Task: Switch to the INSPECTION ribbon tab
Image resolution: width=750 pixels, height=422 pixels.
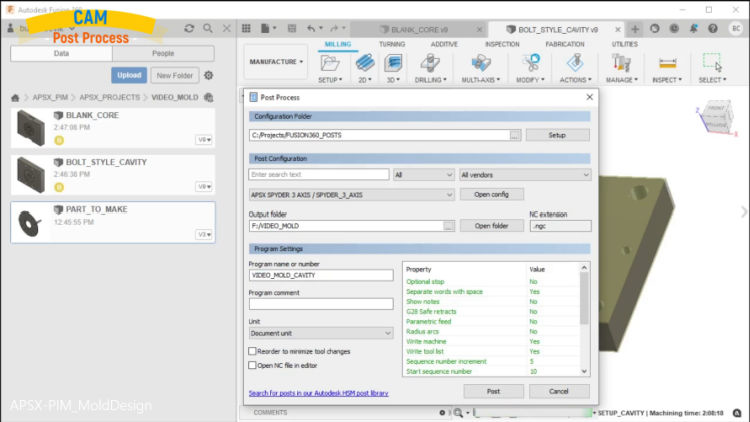Action: point(502,44)
